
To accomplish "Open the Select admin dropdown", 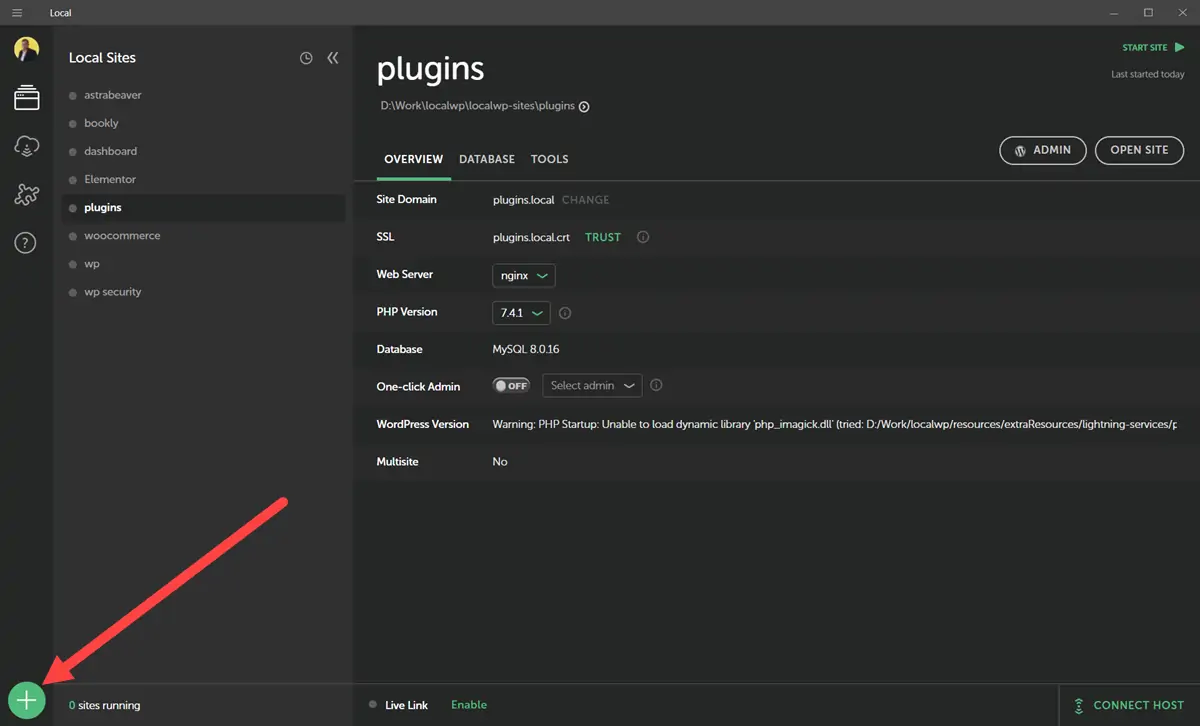I will [592, 386].
